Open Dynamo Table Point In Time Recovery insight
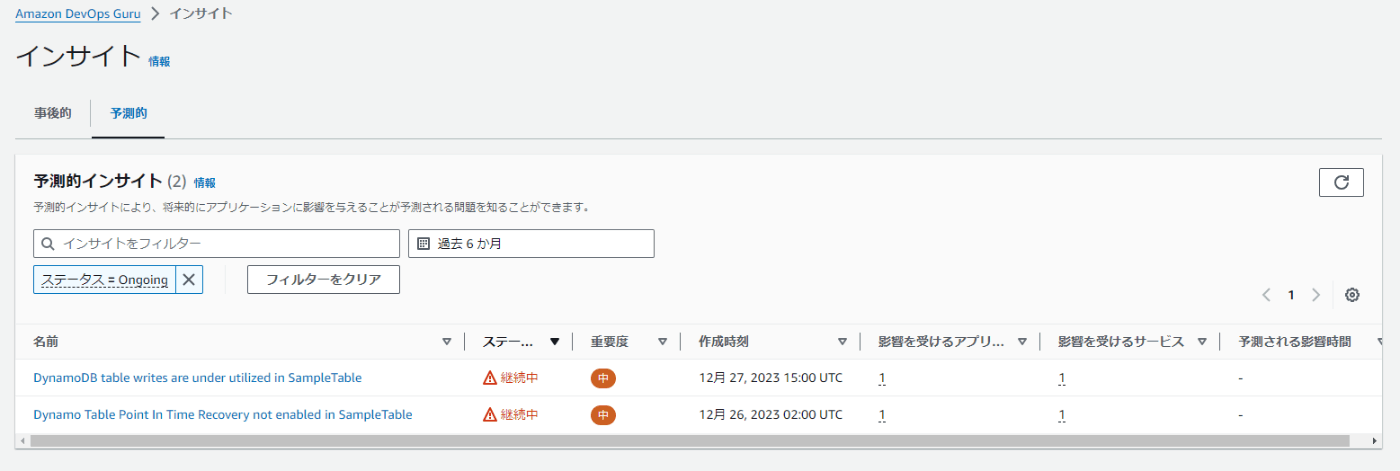This screenshot has width=1400, height=471. point(222,414)
